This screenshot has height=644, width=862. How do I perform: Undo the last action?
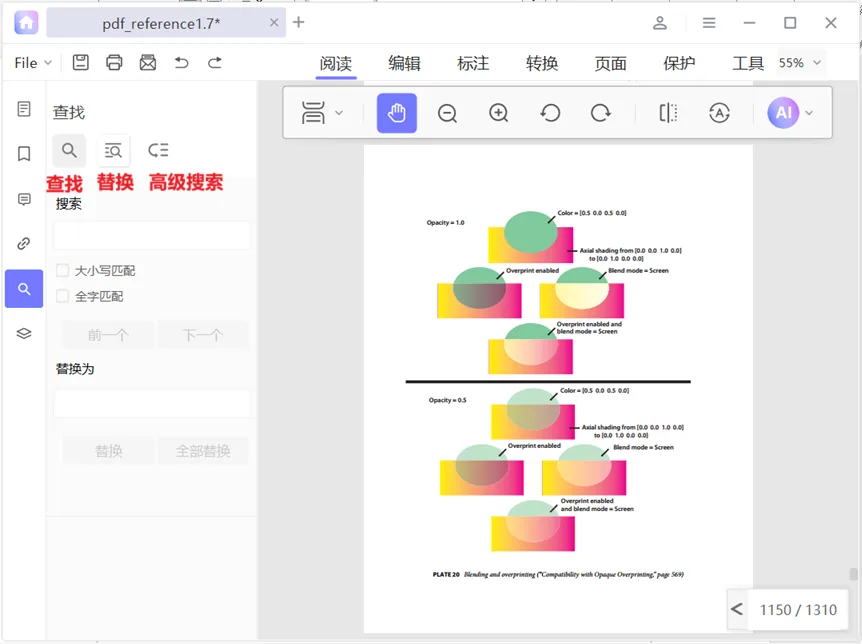[x=181, y=63]
